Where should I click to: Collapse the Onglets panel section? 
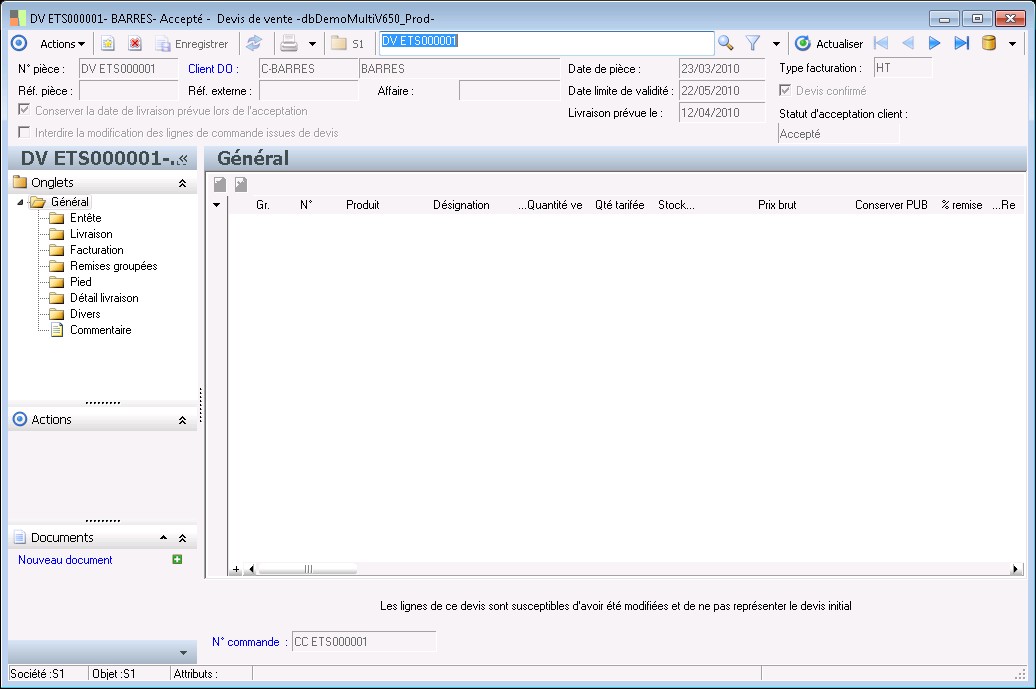click(x=182, y=183)
